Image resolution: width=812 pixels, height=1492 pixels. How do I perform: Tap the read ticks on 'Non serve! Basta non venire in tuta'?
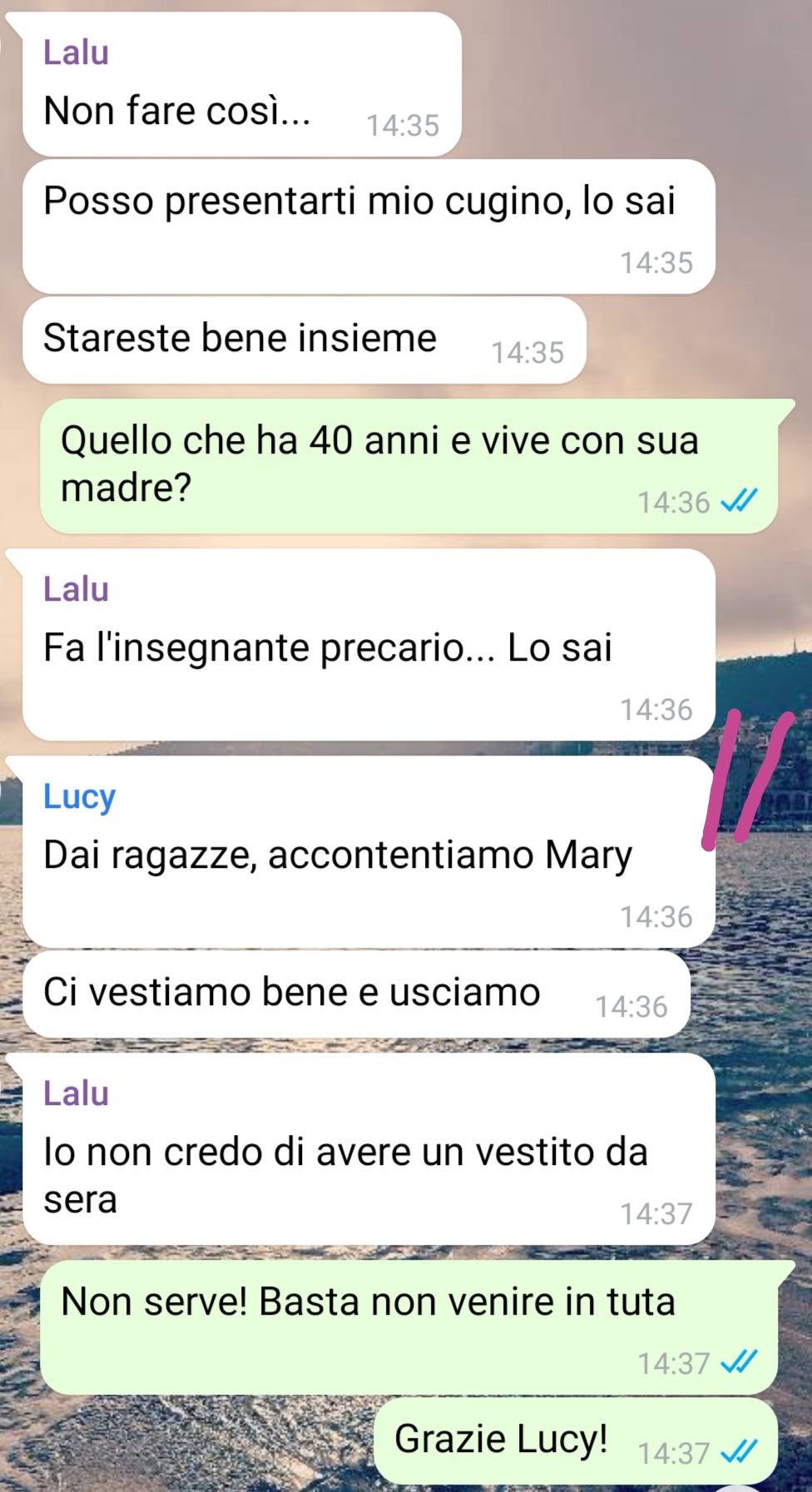[739, 1361]
